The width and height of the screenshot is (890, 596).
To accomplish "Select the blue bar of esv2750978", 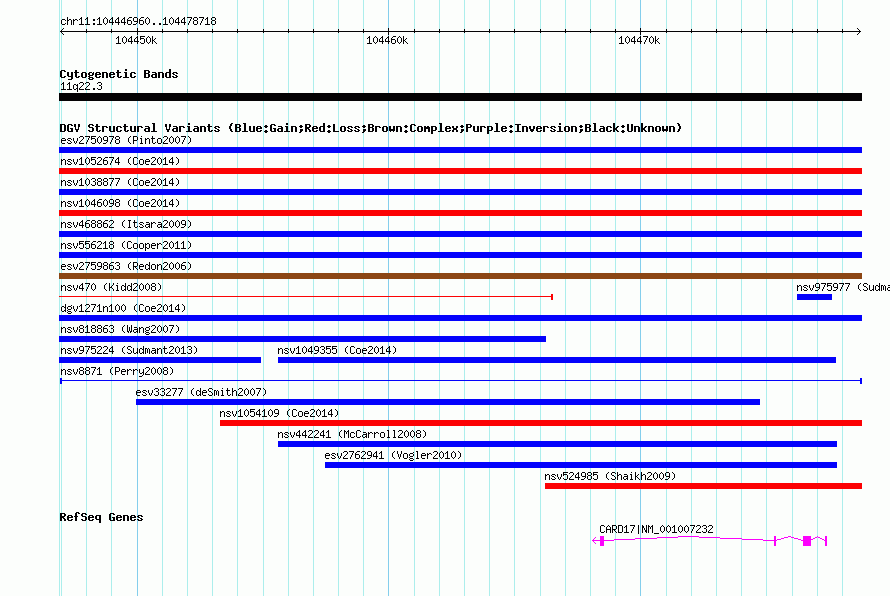I will [460, 150].
